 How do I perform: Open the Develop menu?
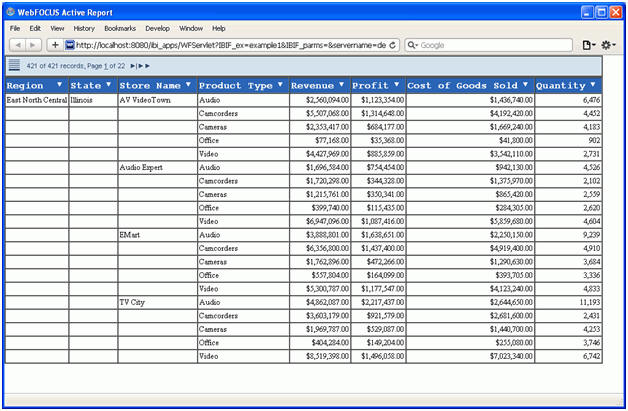[x=157, y=28]
